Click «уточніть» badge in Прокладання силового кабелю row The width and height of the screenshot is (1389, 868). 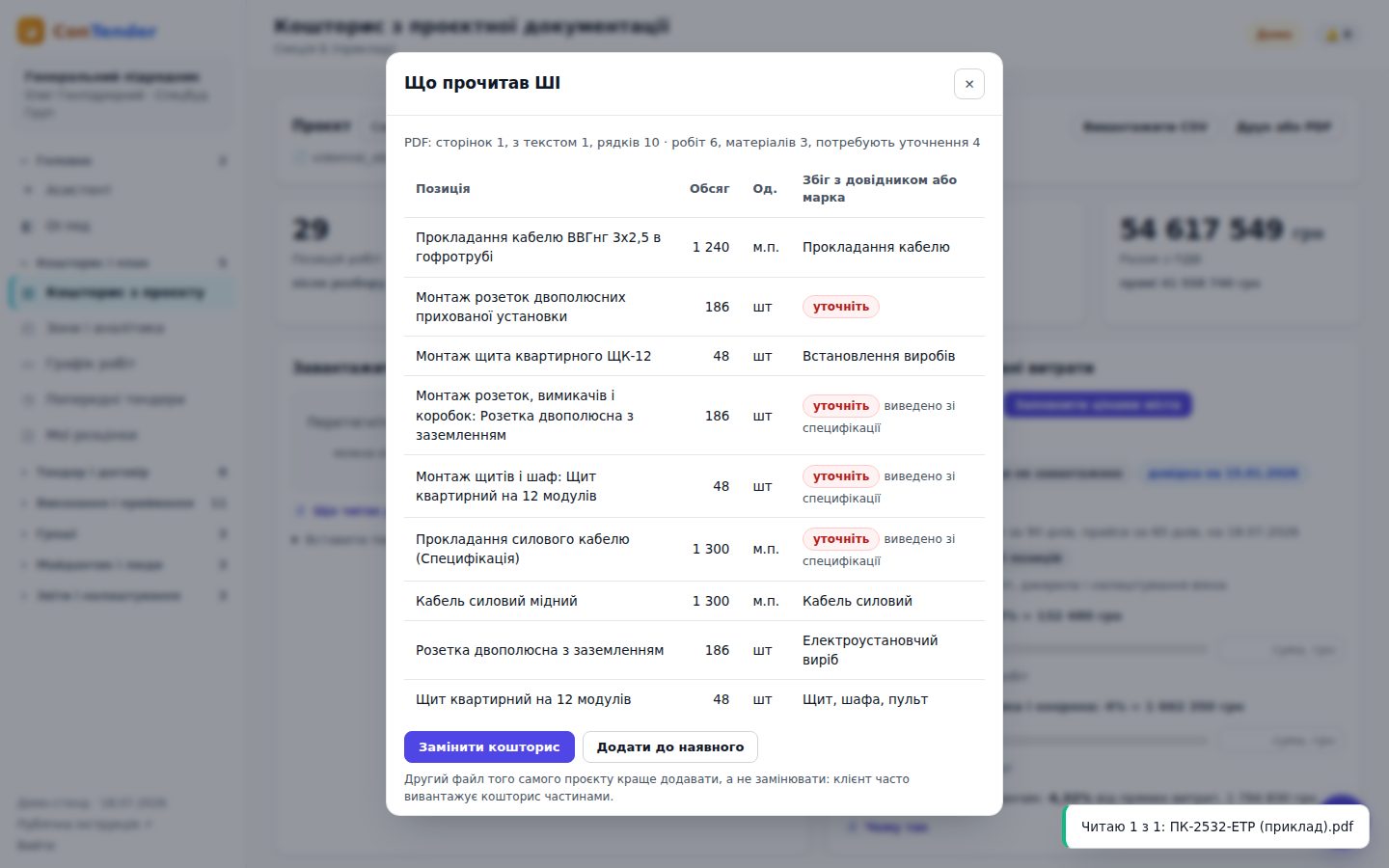point(840,539)
